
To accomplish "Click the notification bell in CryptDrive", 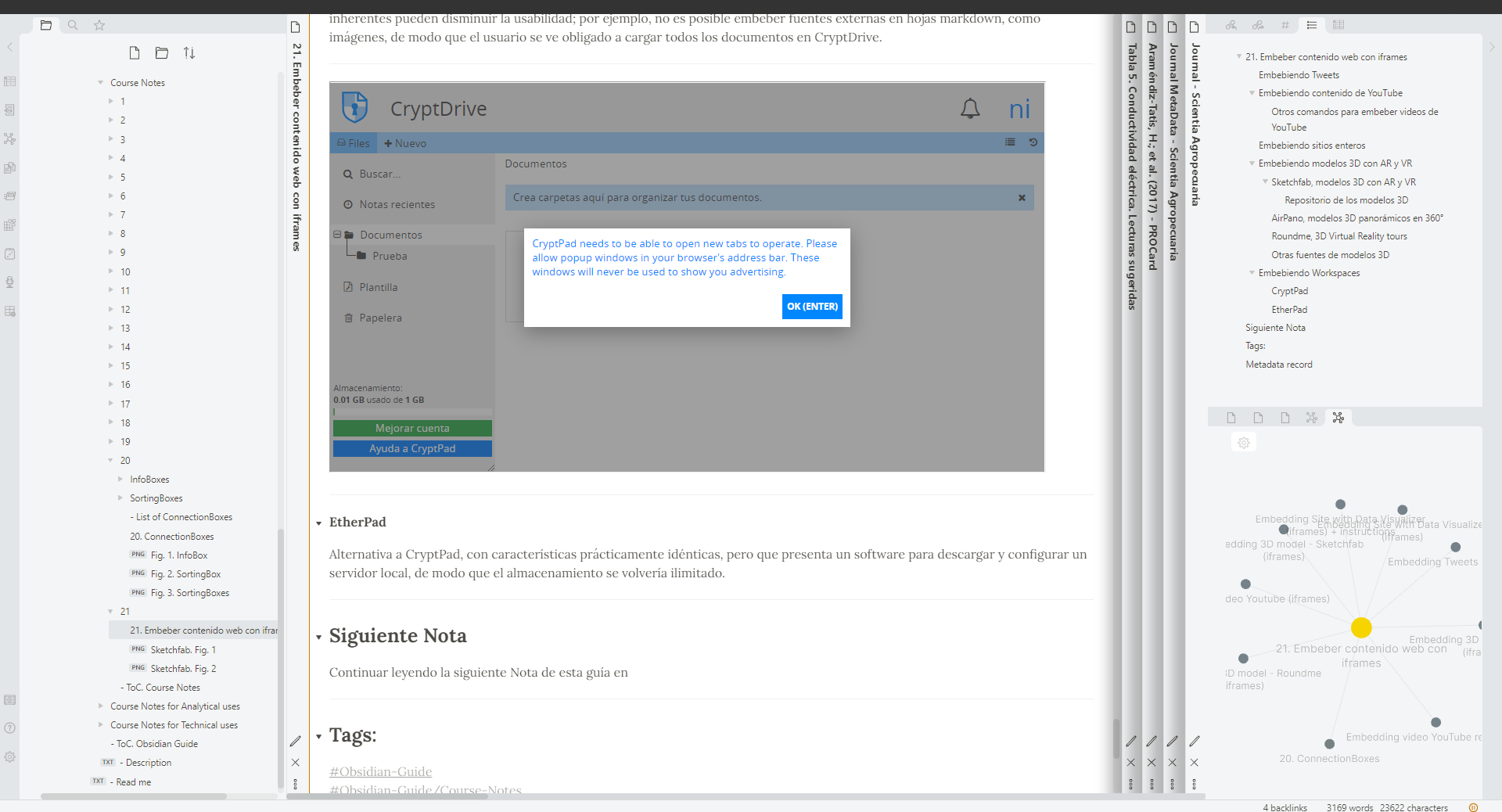I will (970, 109).
